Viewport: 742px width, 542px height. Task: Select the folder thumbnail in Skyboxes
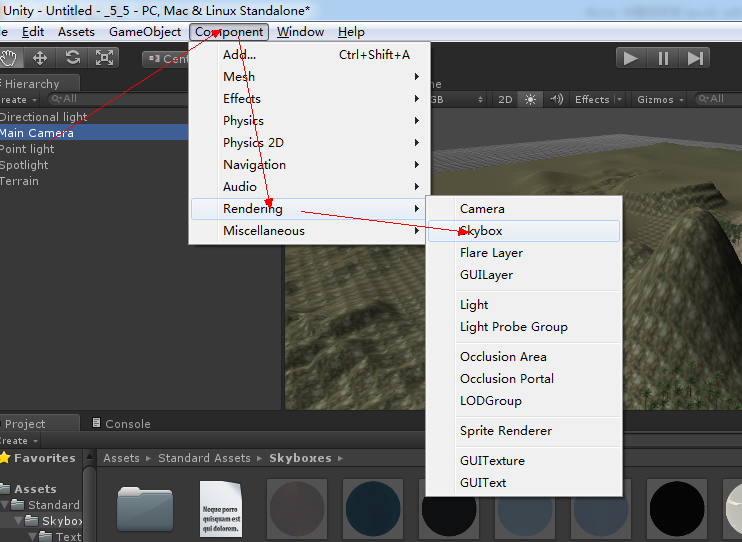click(145, 509)
